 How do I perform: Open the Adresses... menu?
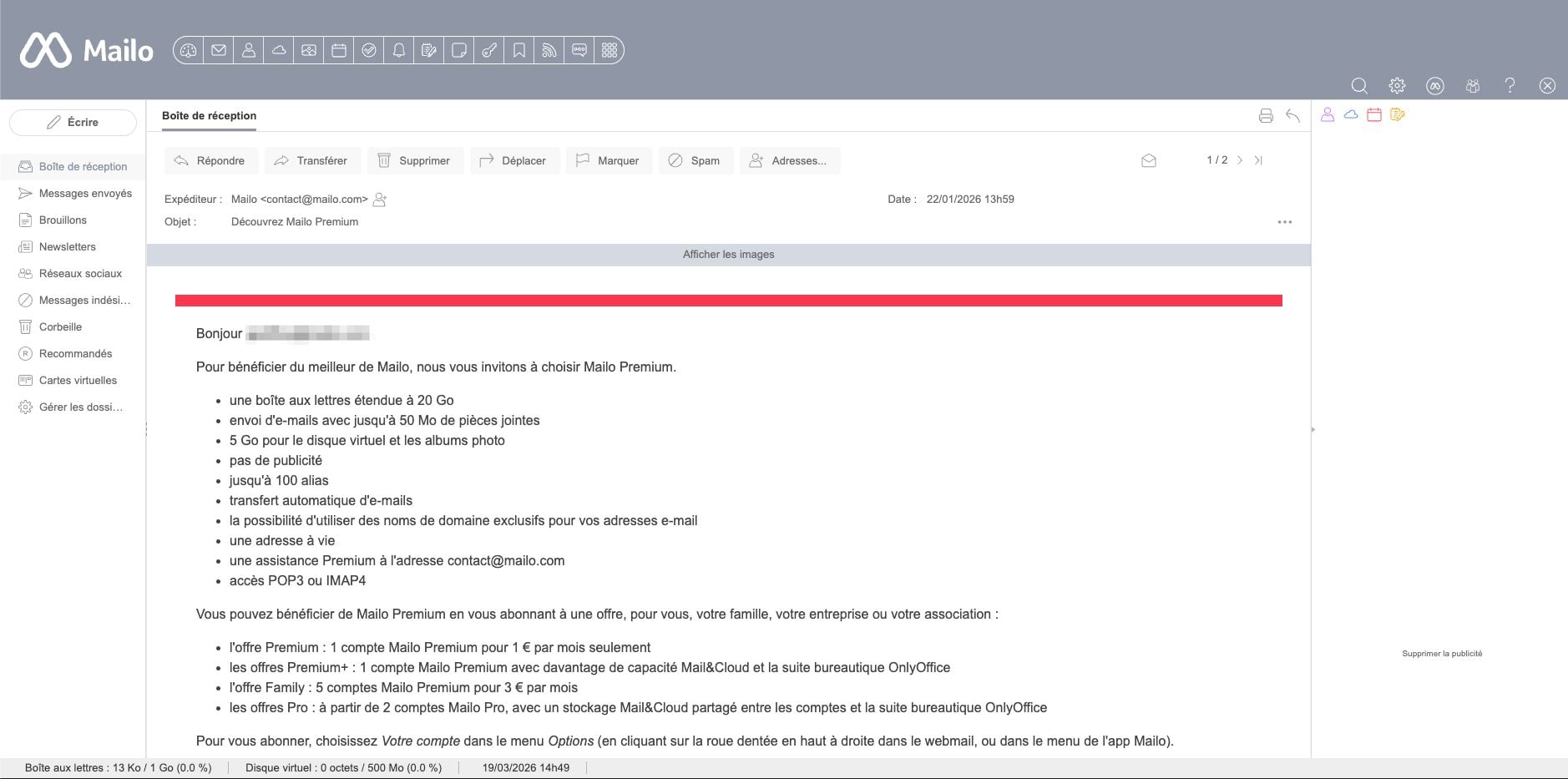790,160
